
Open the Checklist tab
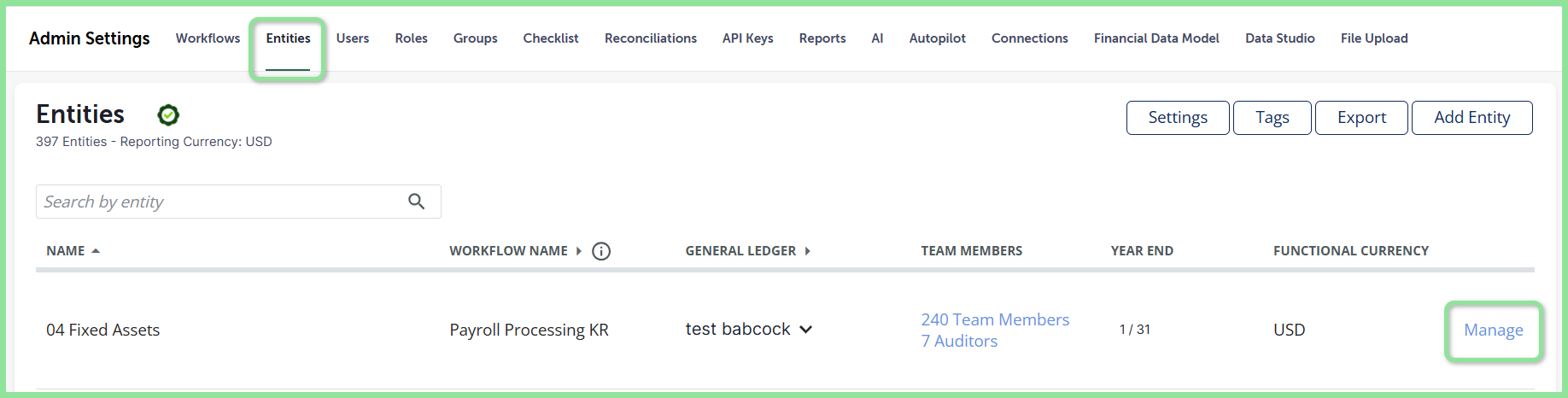551,38
